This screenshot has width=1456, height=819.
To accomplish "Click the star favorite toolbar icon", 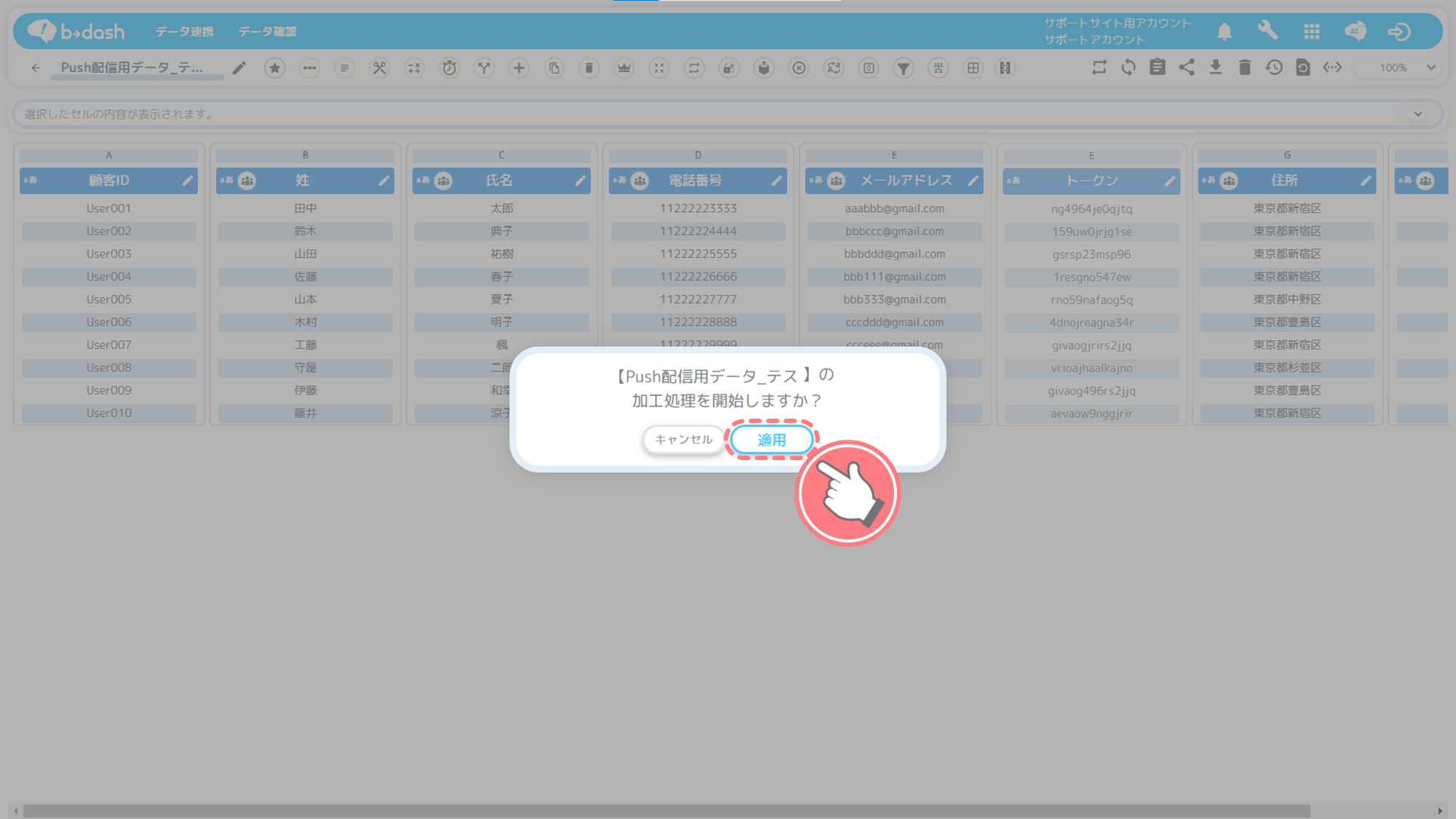I will [x=274, y=68].
